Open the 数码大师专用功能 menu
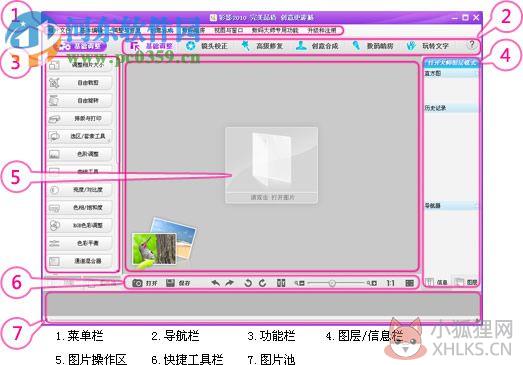 click(x=275, y=30)
